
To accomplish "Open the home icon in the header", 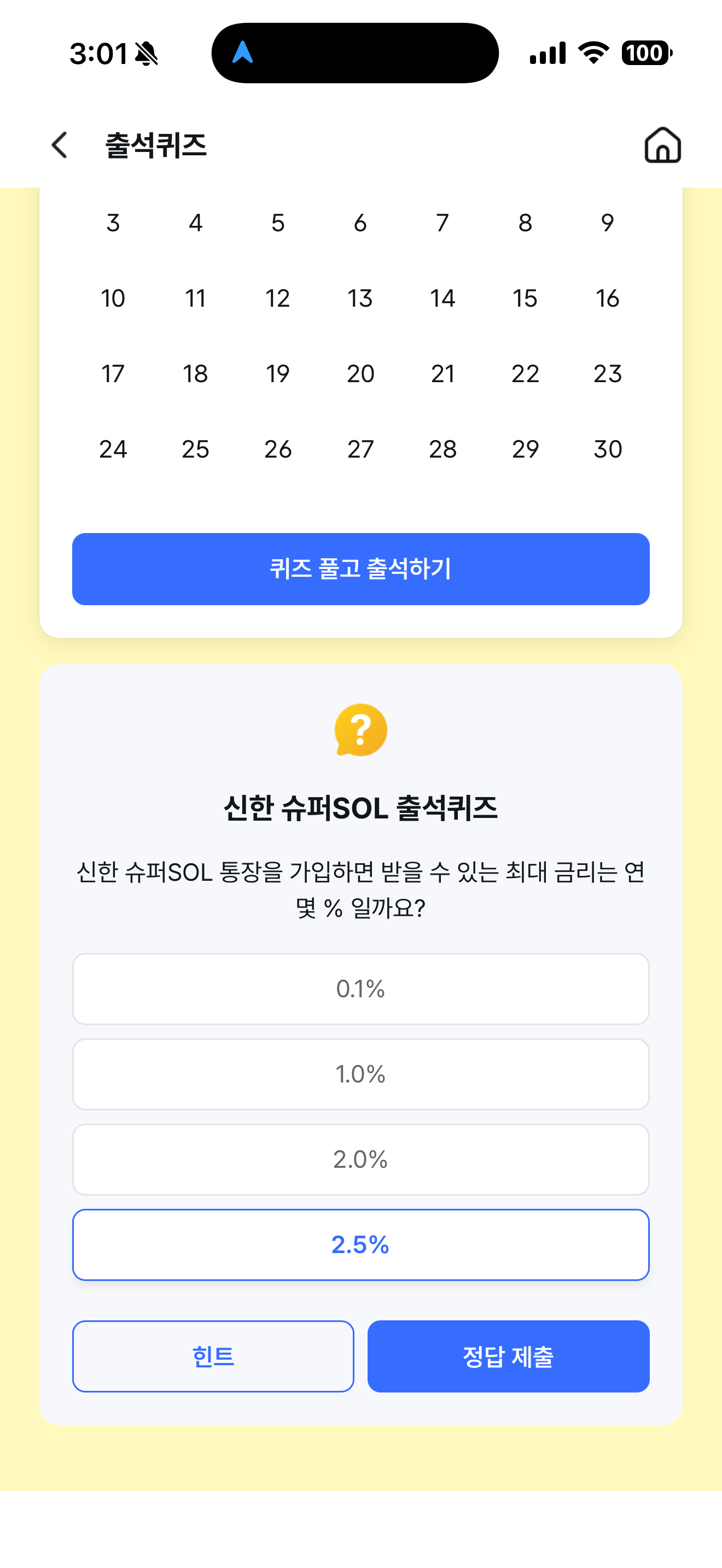I will pos(662,145).
